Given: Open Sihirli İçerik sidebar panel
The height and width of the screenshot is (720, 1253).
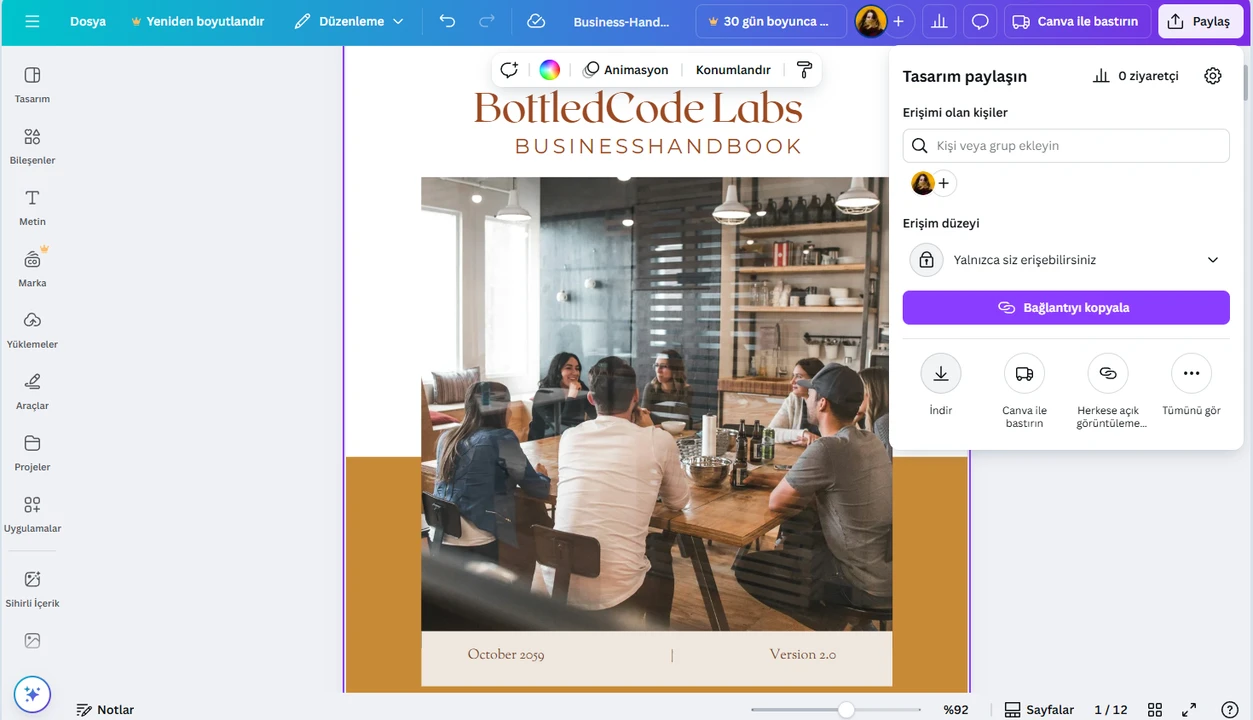Looking at the screenshot, I should tap(32, 589).
